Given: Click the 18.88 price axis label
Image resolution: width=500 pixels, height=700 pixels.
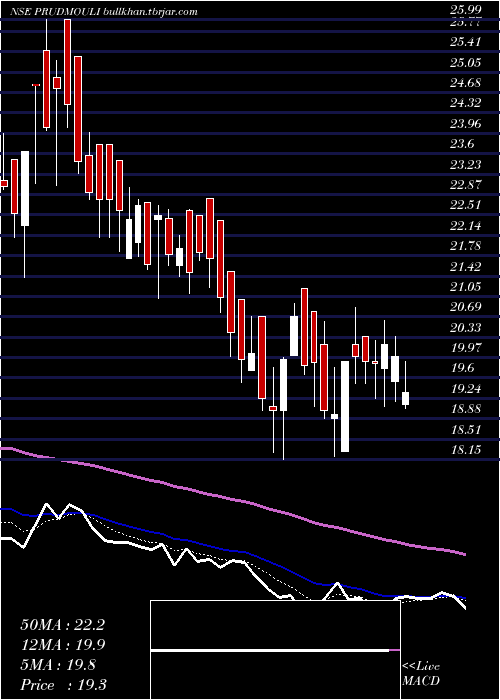Looking at the screenshot, I should [466, 409].
